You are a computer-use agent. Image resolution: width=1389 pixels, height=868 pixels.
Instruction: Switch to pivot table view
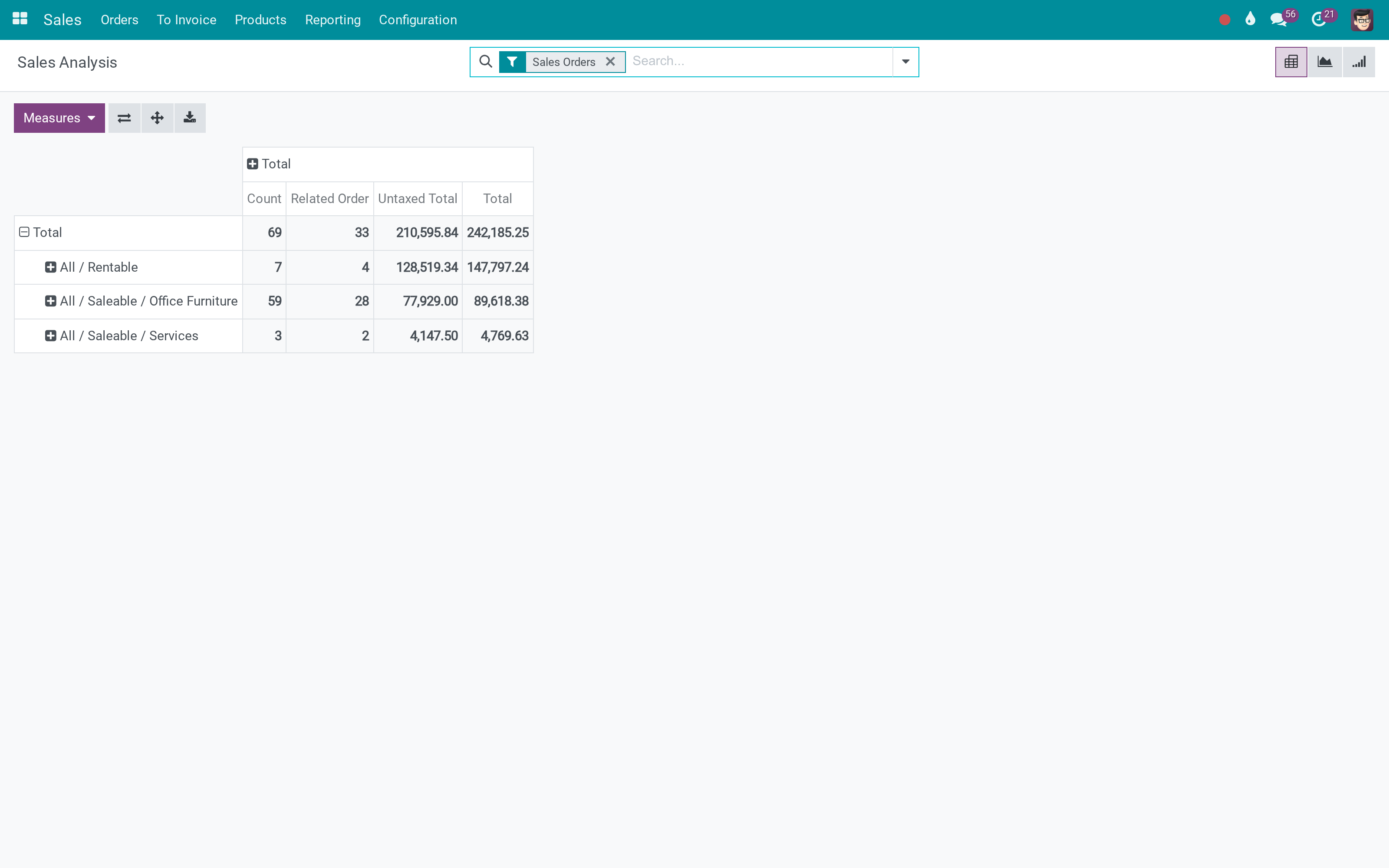point(1291,62)
